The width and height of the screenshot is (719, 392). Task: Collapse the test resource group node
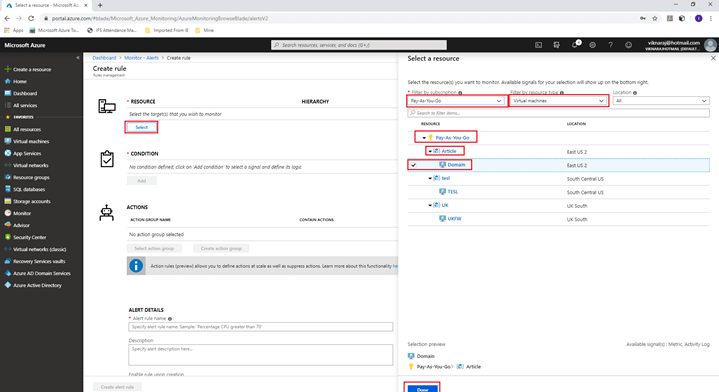pyautogui.click(x=430, y=178)
